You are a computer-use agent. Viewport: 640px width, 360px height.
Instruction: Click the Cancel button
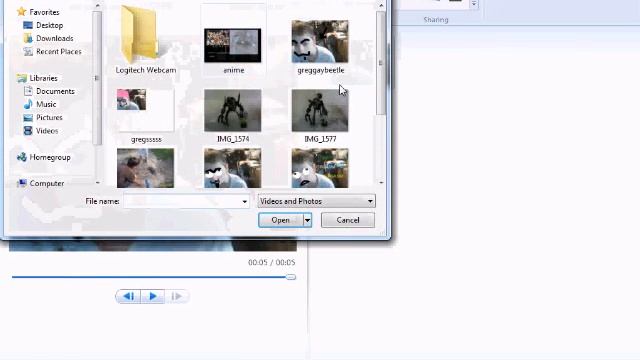(x=348, y=220)
